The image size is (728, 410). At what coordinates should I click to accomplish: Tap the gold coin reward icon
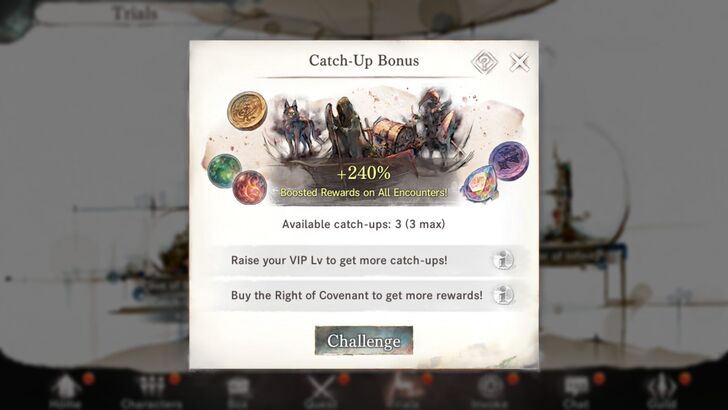tap(247, 111)
